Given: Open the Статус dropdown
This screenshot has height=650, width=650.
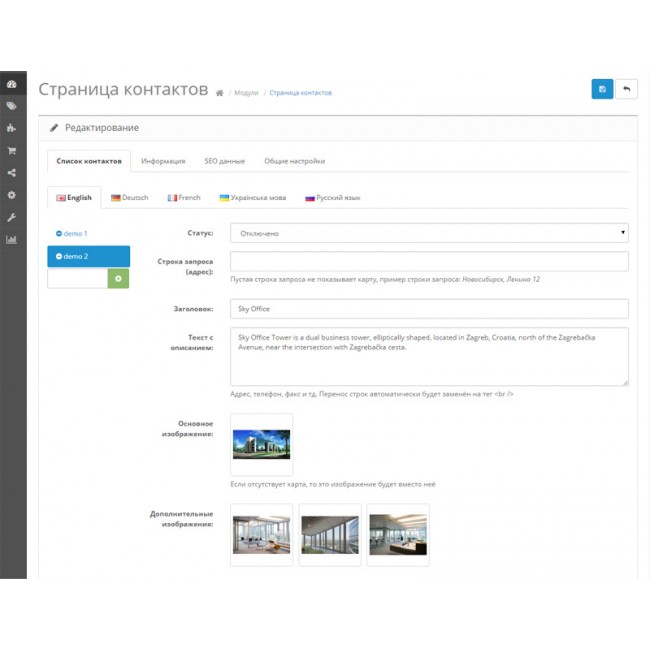Looking at the screenshot, I should click(429, 233).
